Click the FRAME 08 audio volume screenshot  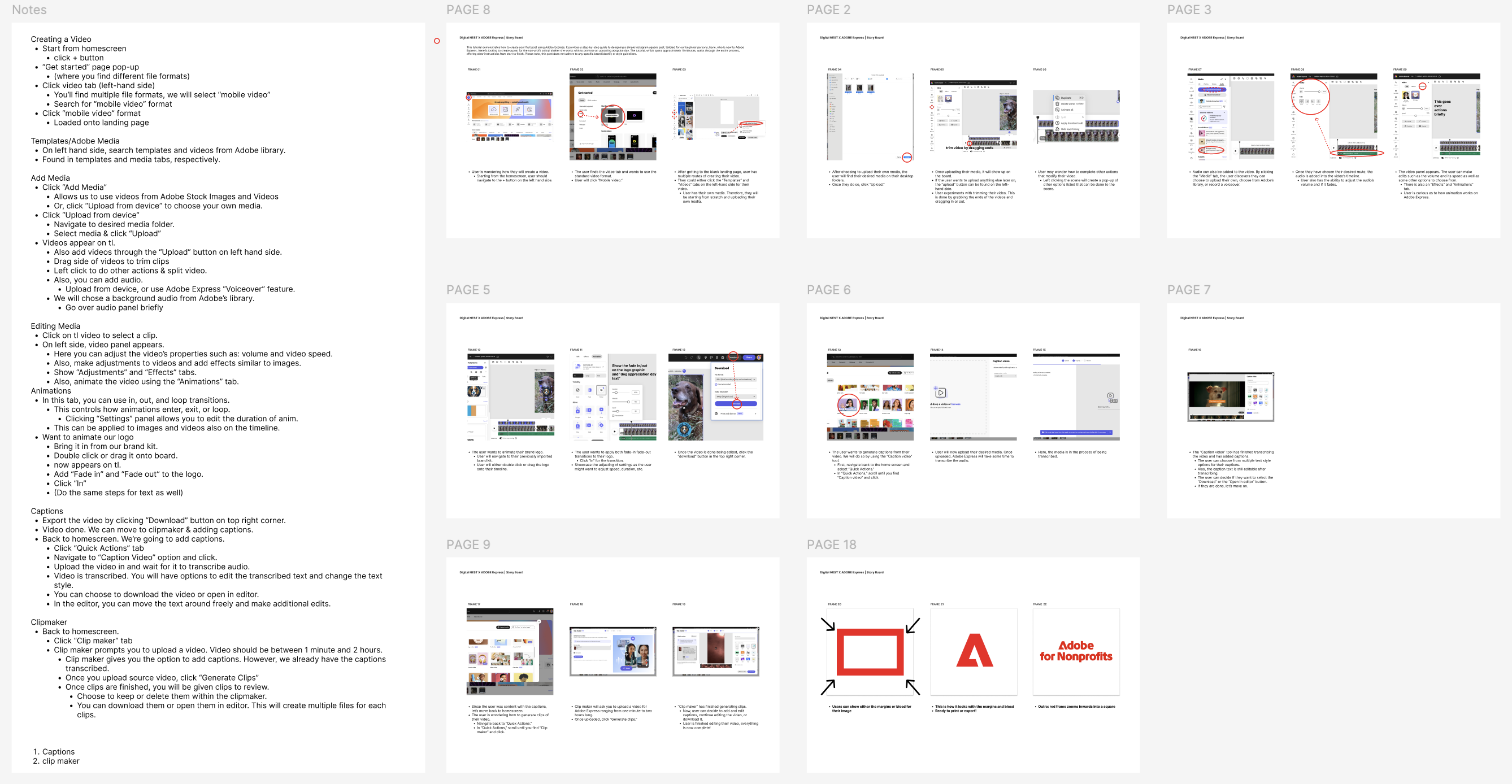[x=1333, y=117]
